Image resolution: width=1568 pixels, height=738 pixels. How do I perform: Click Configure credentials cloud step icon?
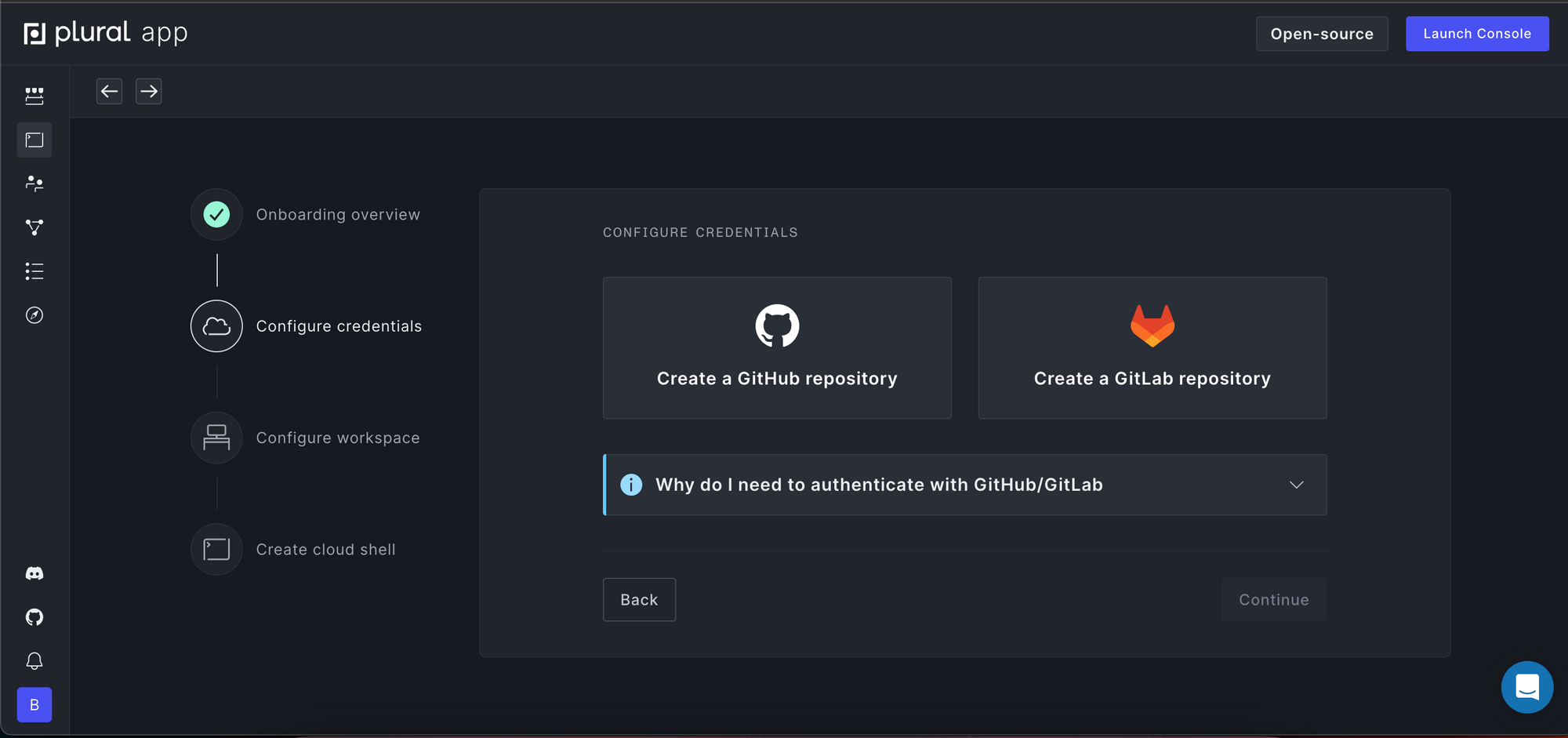pos(216,326)
